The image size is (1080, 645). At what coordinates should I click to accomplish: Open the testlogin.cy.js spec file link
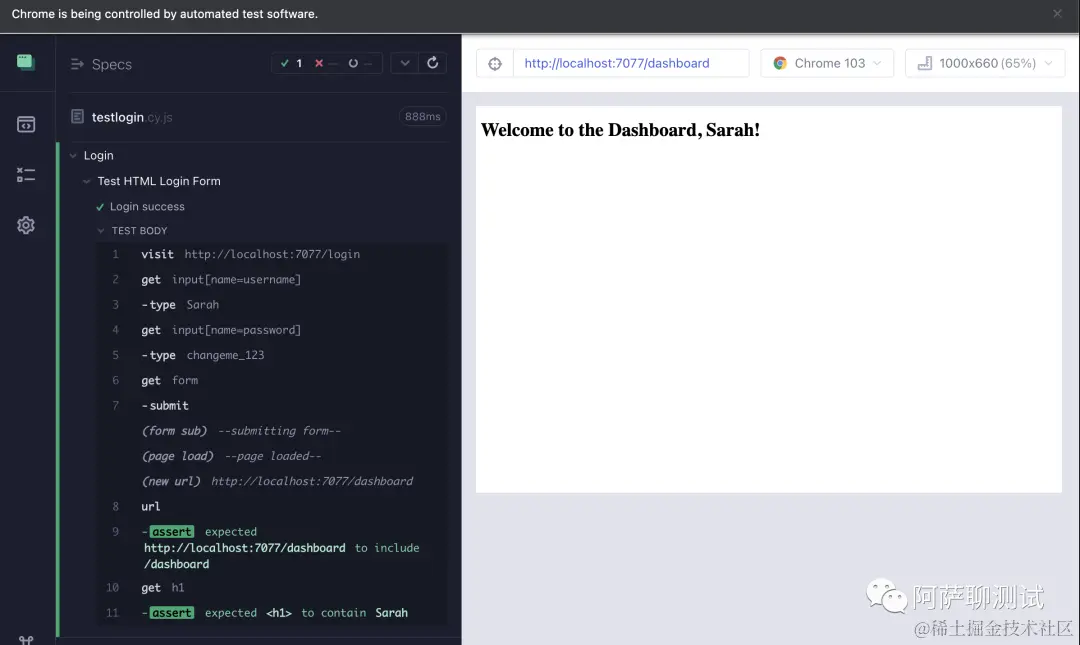pyautogui.click(x=132, y=117)
